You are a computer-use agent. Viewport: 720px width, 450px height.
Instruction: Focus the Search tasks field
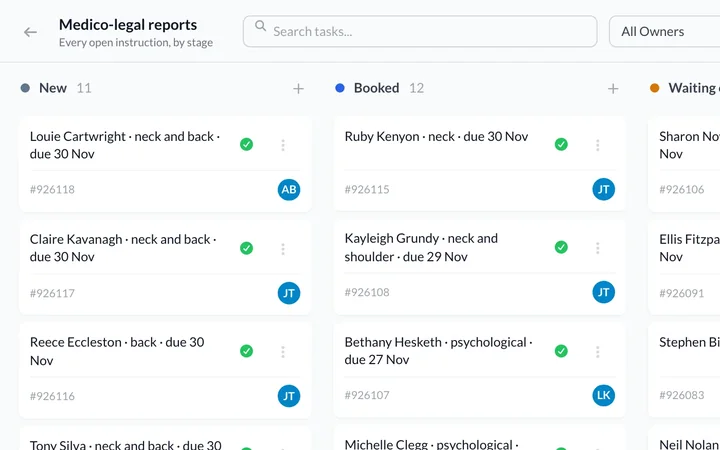click(420, 31)
